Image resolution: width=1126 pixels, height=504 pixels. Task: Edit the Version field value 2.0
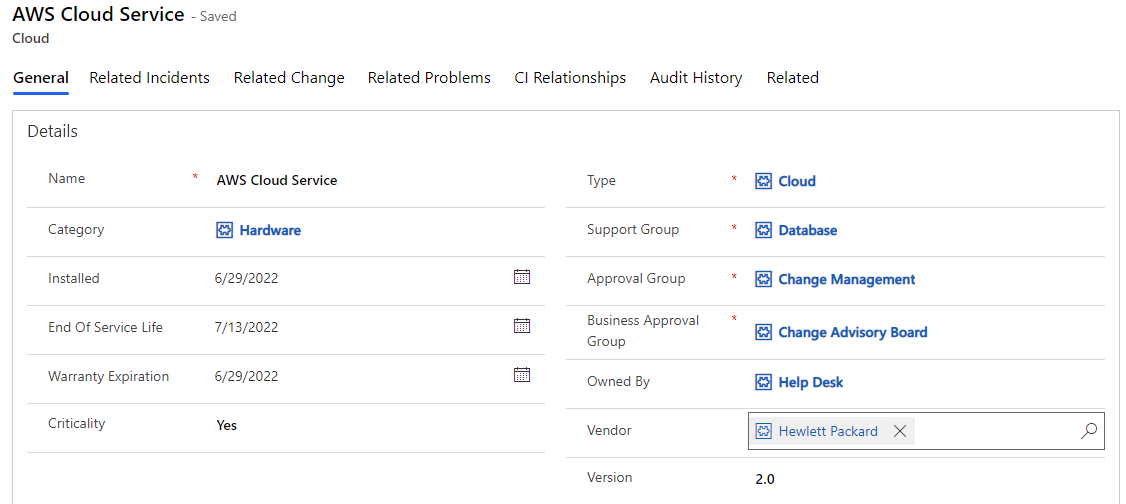click(765, 479)
